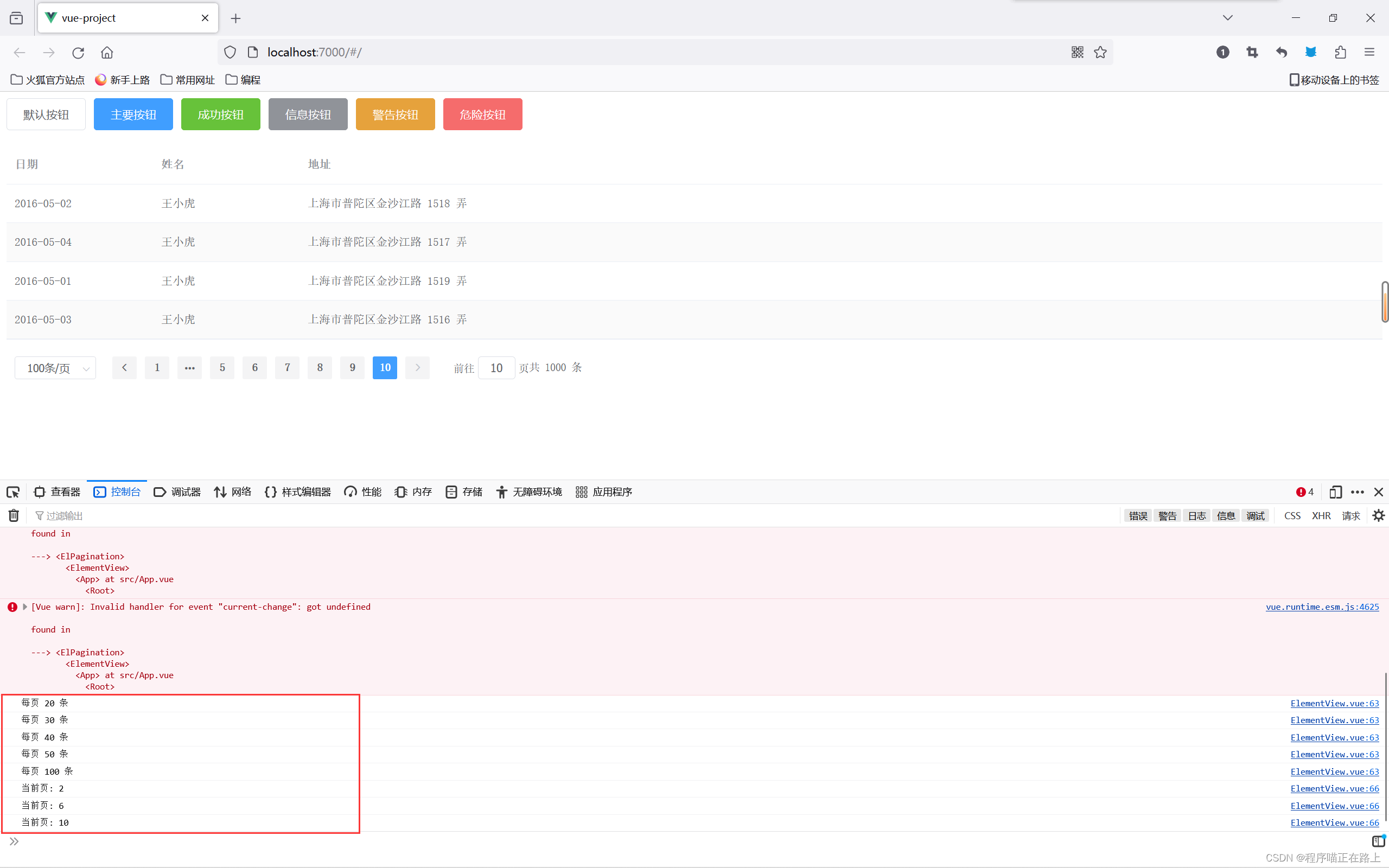Close the vue-project tab
This screenshot has width=1389, height=868.
(x=205, y=18)
